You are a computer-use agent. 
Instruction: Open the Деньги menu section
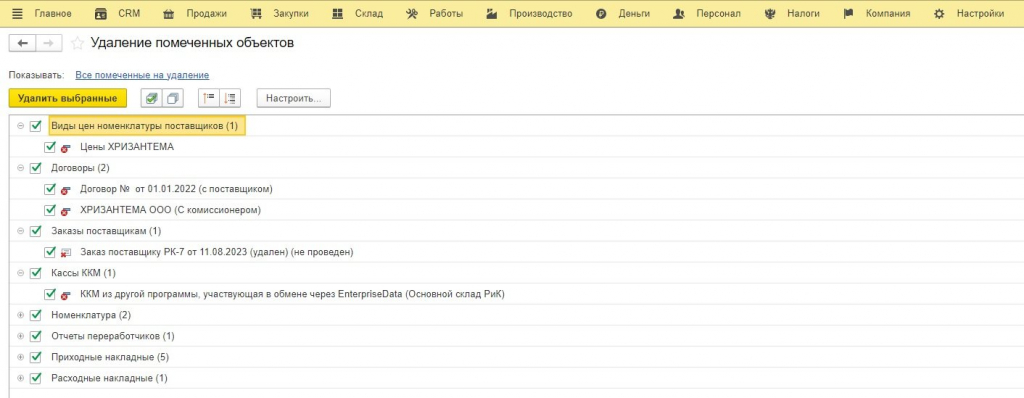634,14
